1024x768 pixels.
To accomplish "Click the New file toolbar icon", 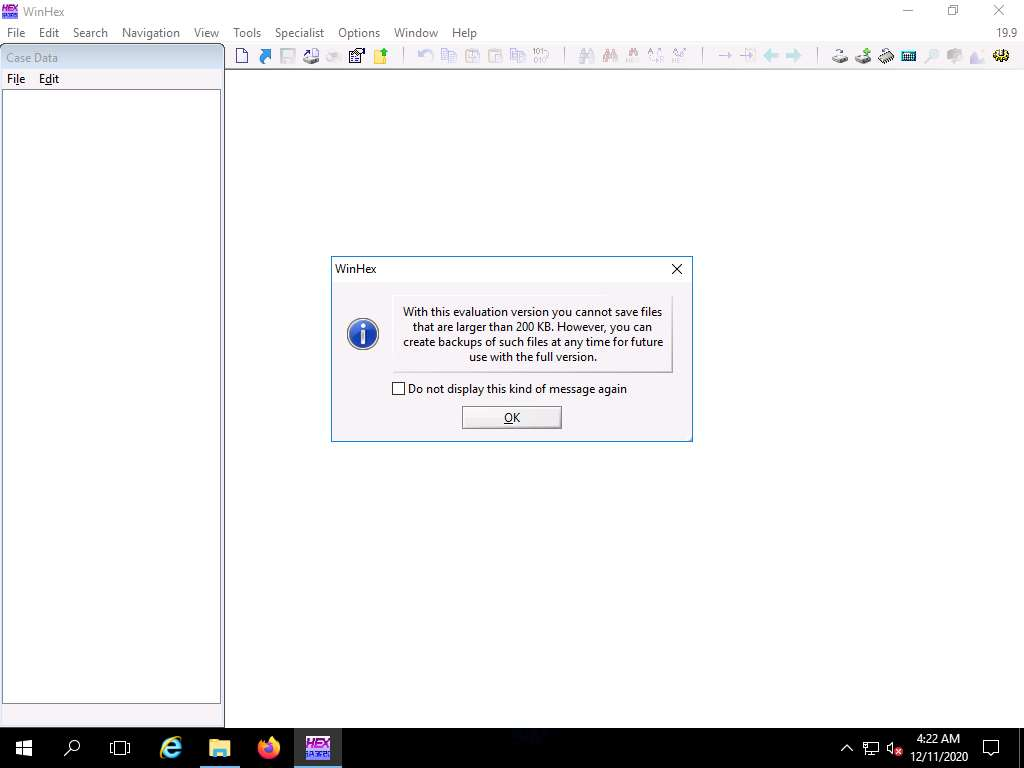I will pos(242,56).
